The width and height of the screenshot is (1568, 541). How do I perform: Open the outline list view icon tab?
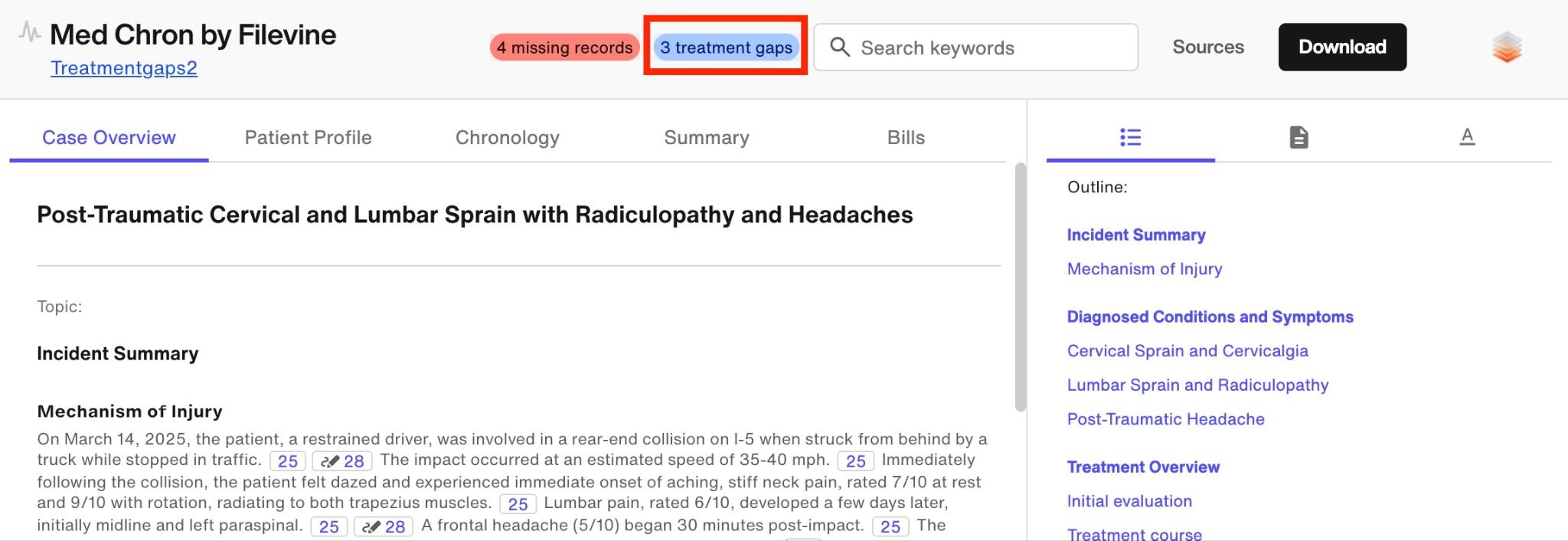pos(1130,137)
